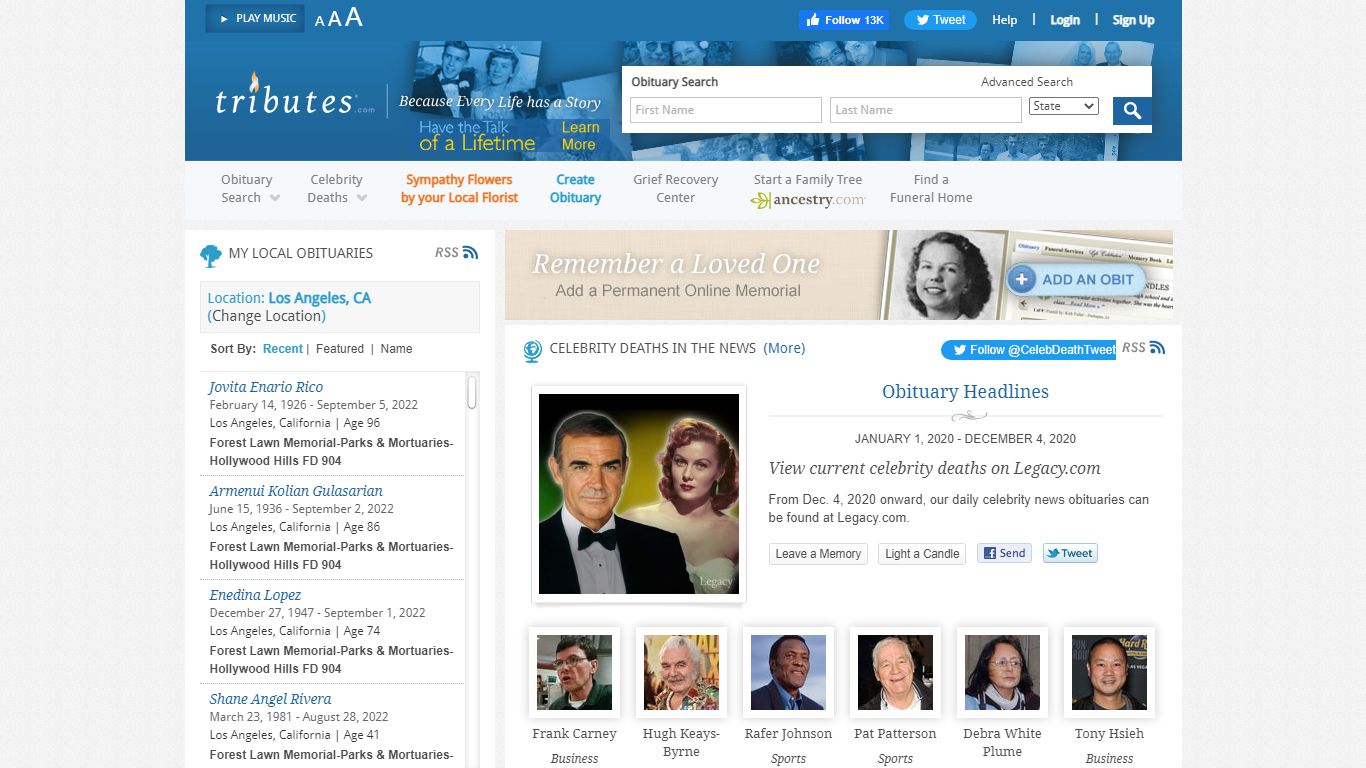The image size is (1366, 768).
Task: Open Hugh Keays-Byrne thumbnail photo
Action: point(681,672)
